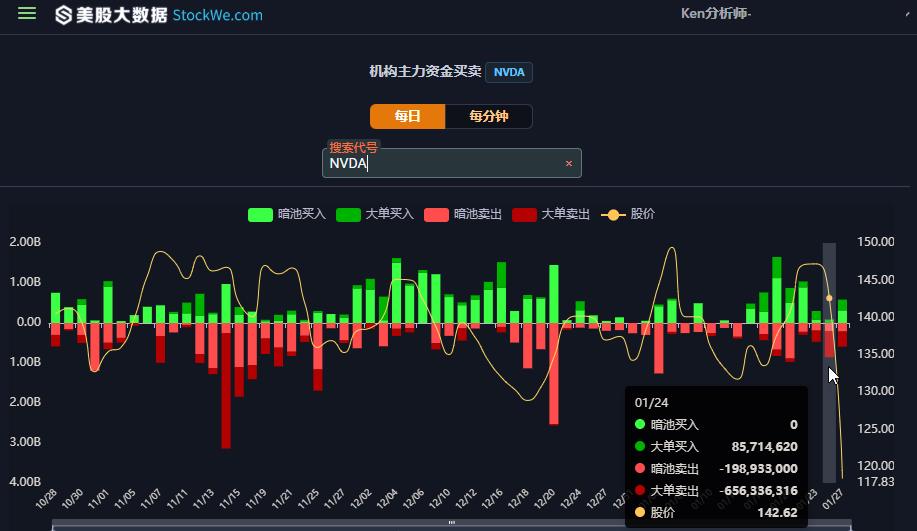Toggle the 大单卖出 legend series

(x=551, y=215)
